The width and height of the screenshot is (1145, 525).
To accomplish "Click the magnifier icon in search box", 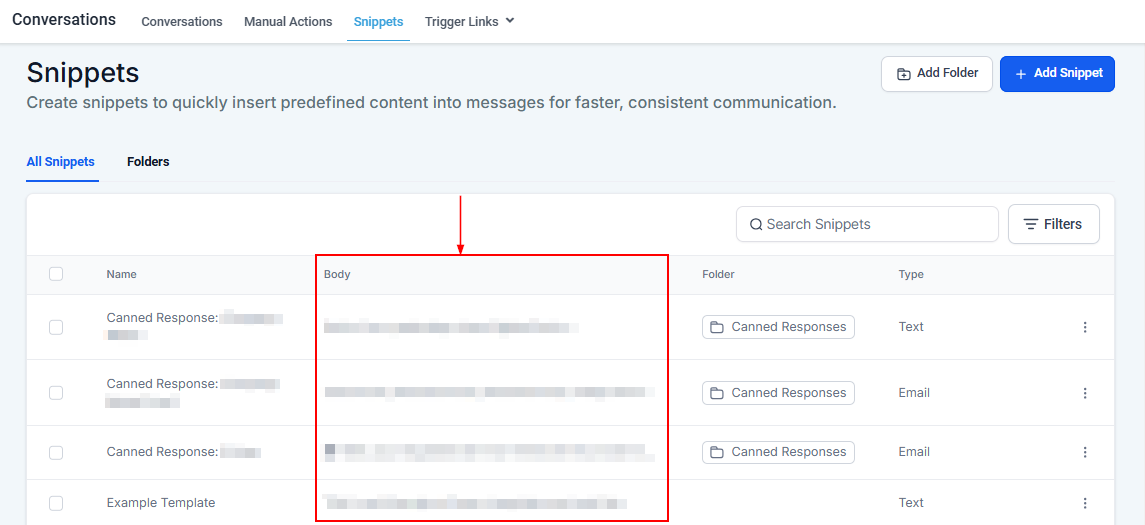I will (756, 224).
